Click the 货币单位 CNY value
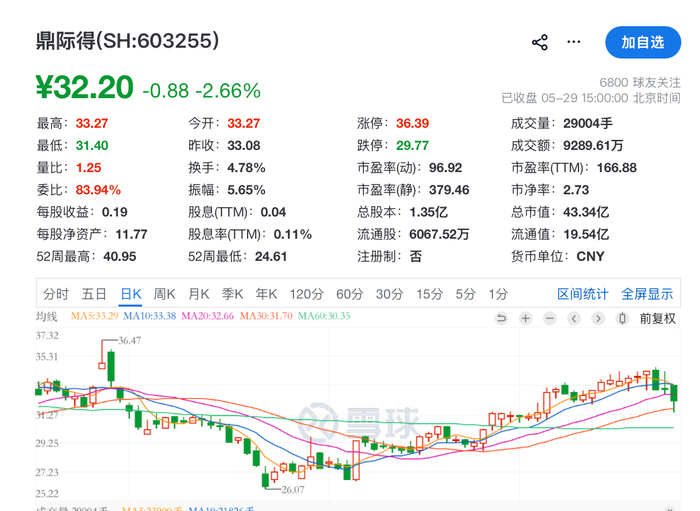Image resolution: width=700 pixels, height=511 pixels. [590, 257]
